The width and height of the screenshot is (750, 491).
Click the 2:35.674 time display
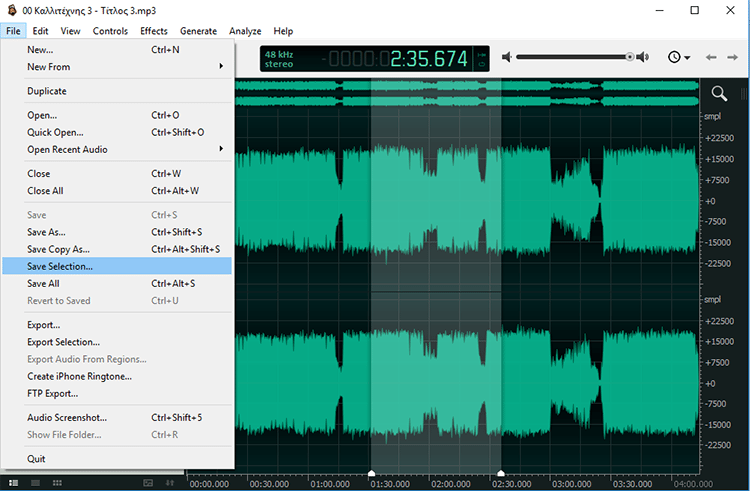(x=429, y=59)
